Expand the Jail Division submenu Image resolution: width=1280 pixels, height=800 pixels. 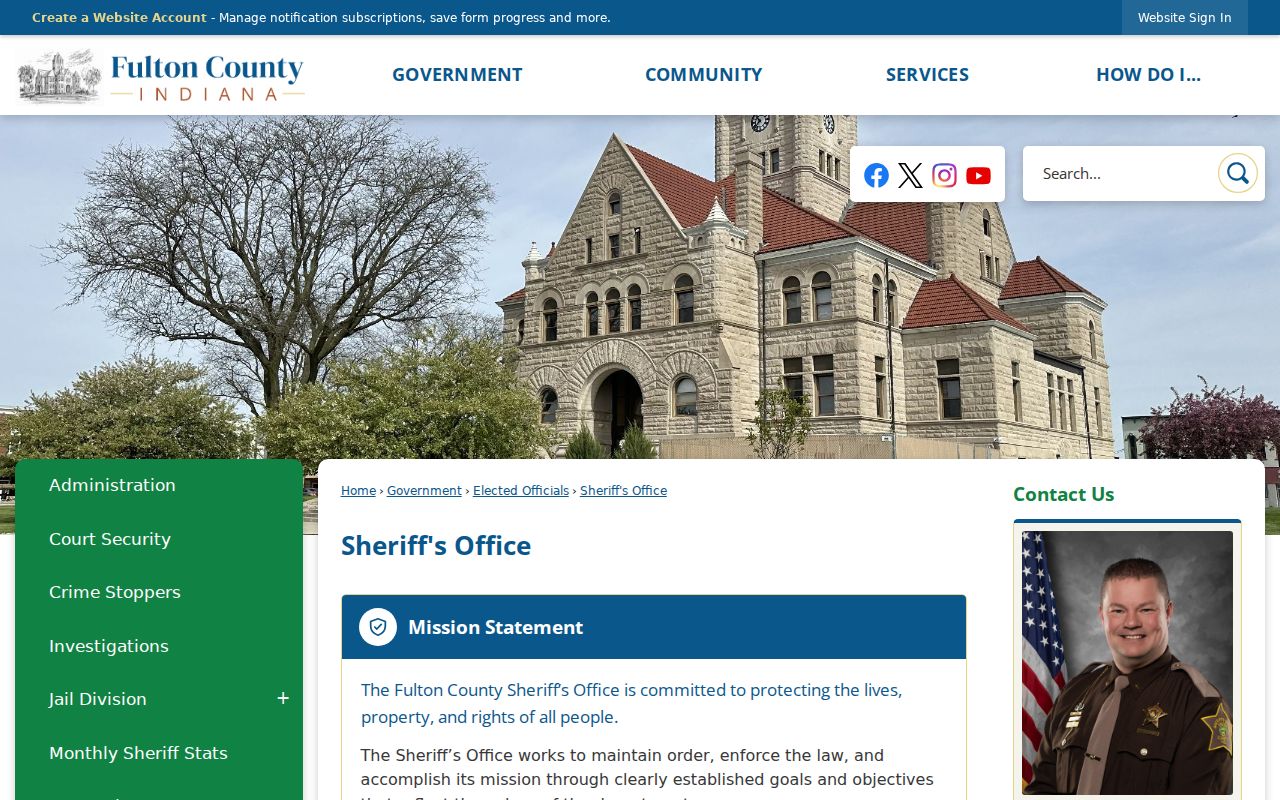tap(283, 699)
